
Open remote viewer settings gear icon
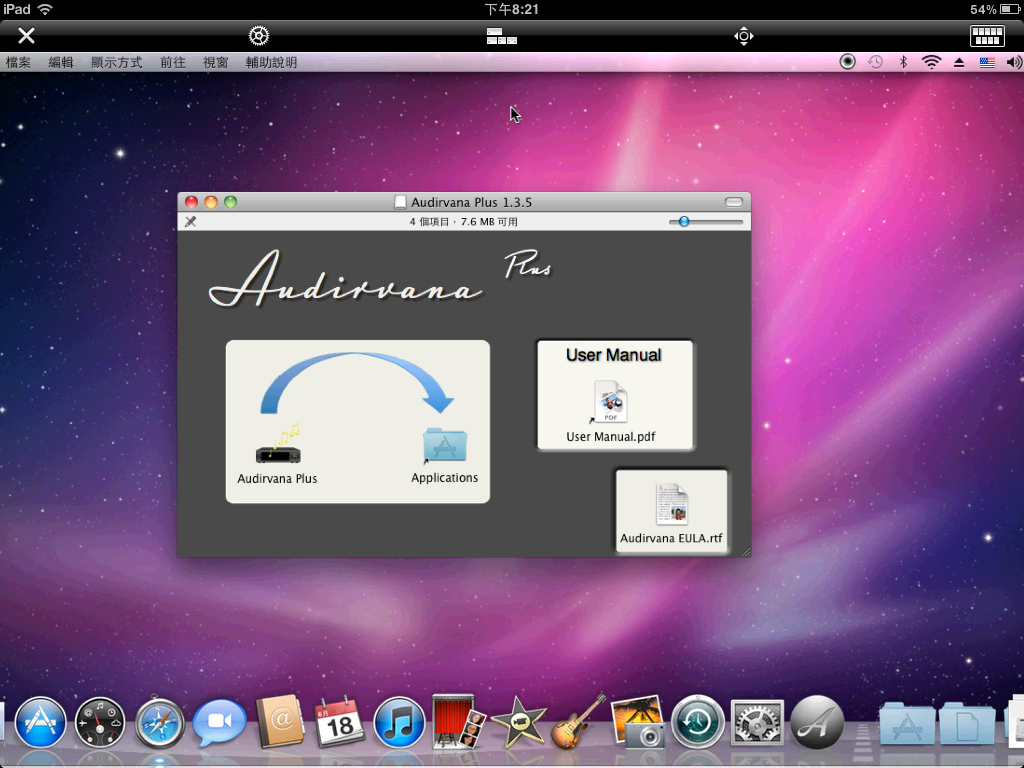pos(259,35)
